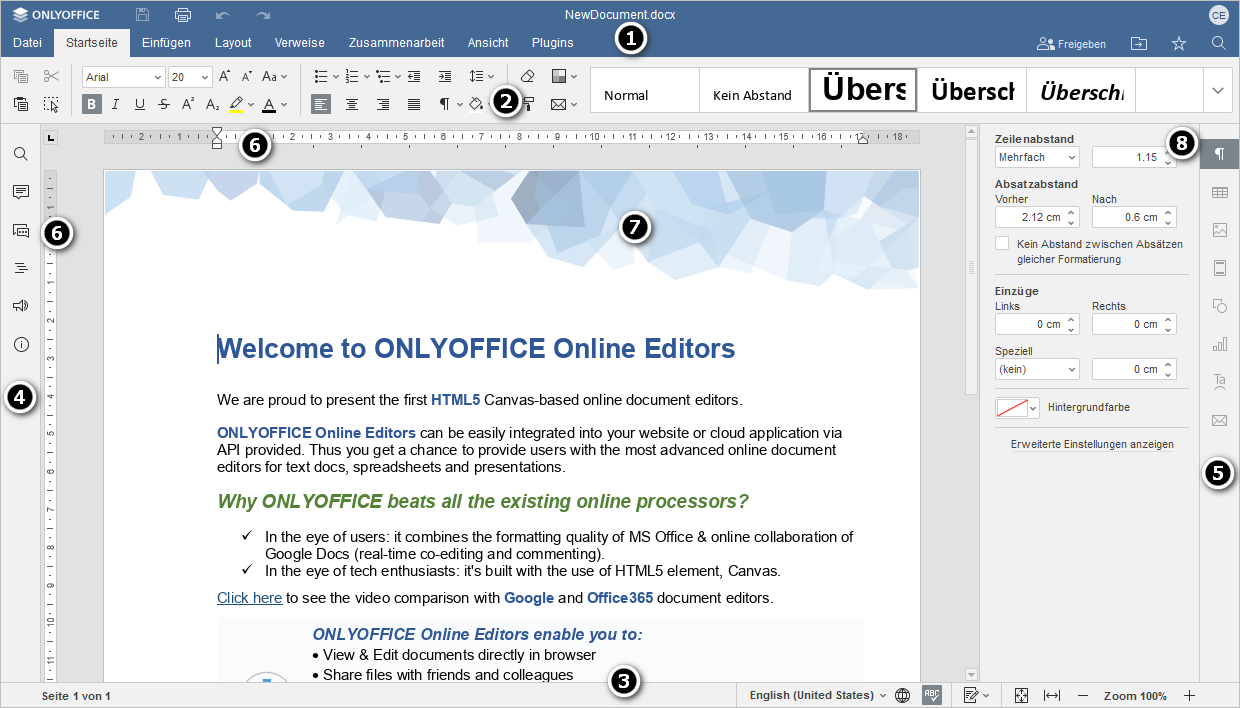Increase paragraph indent
This screenshot has height=708, width=1240.
(x=445, y=76)
